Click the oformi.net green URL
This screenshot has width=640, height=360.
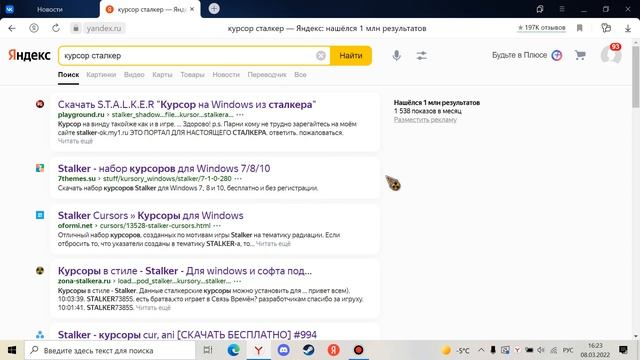tap(75, 225)
